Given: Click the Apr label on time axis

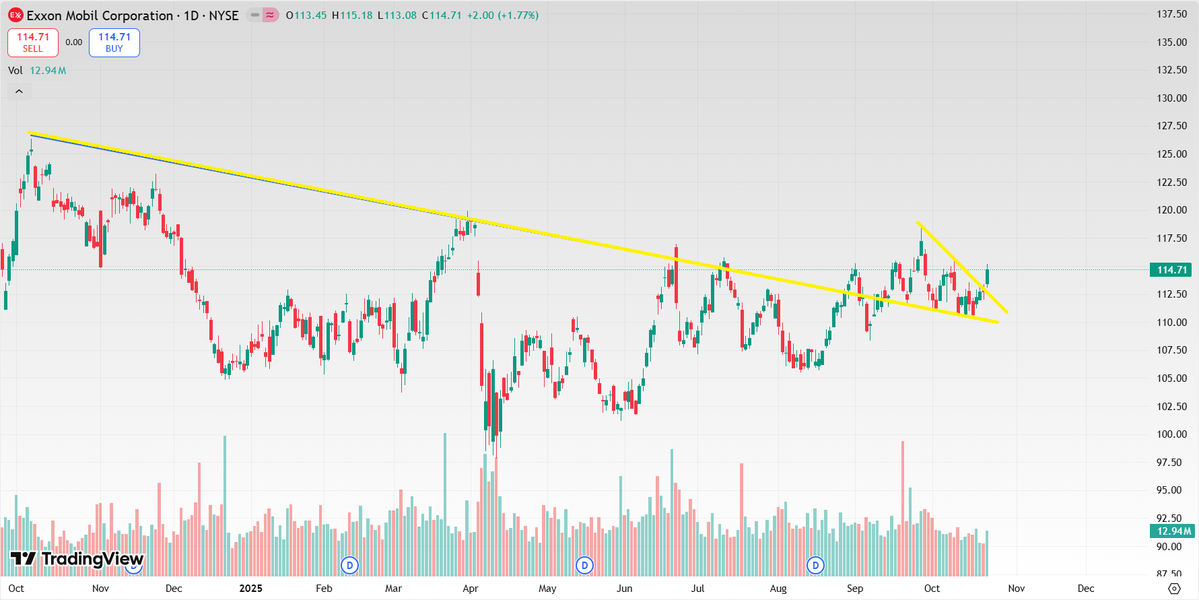Looking at the screenshot, I should pos(471,589).
